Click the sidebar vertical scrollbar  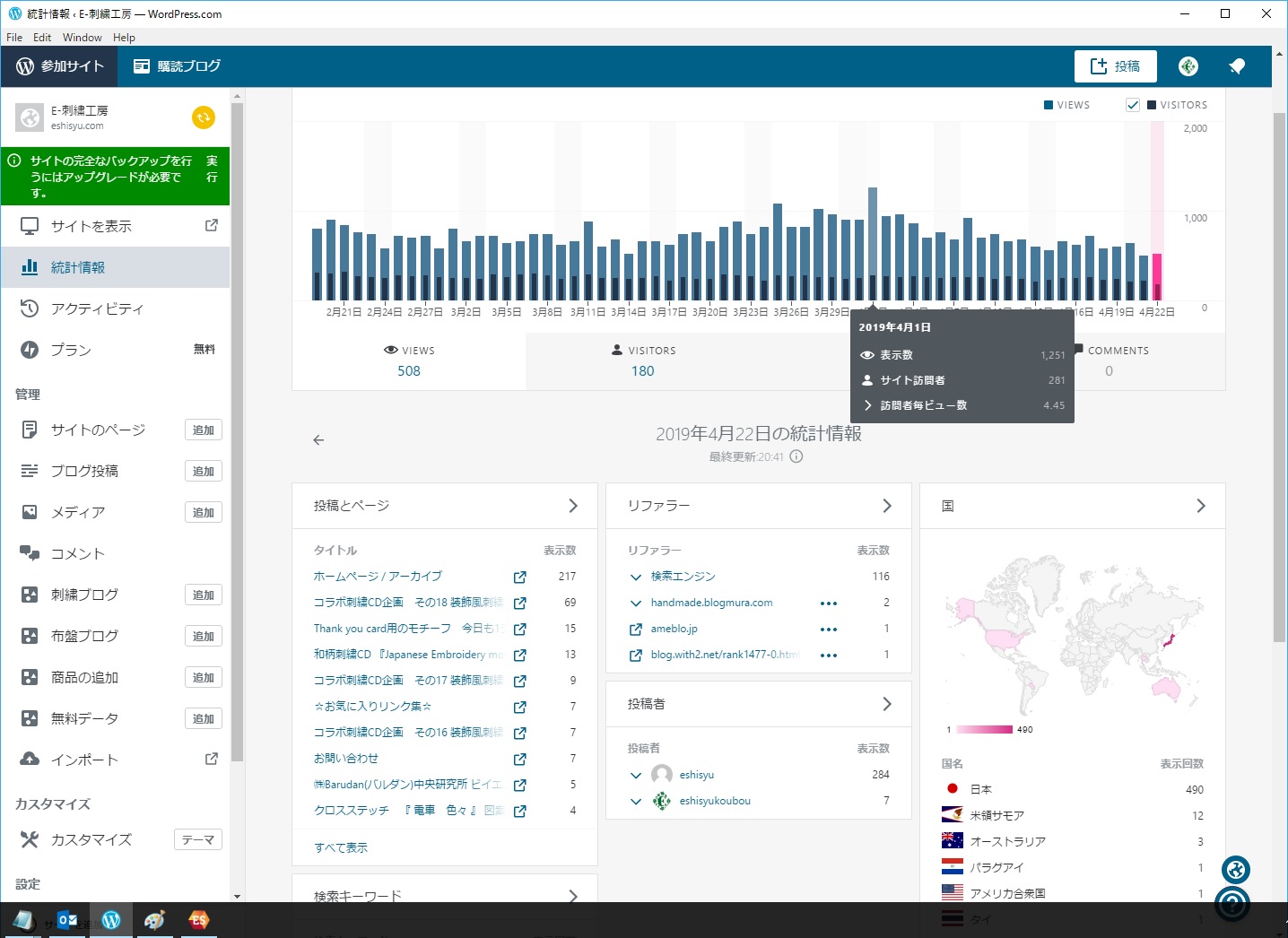237,430
